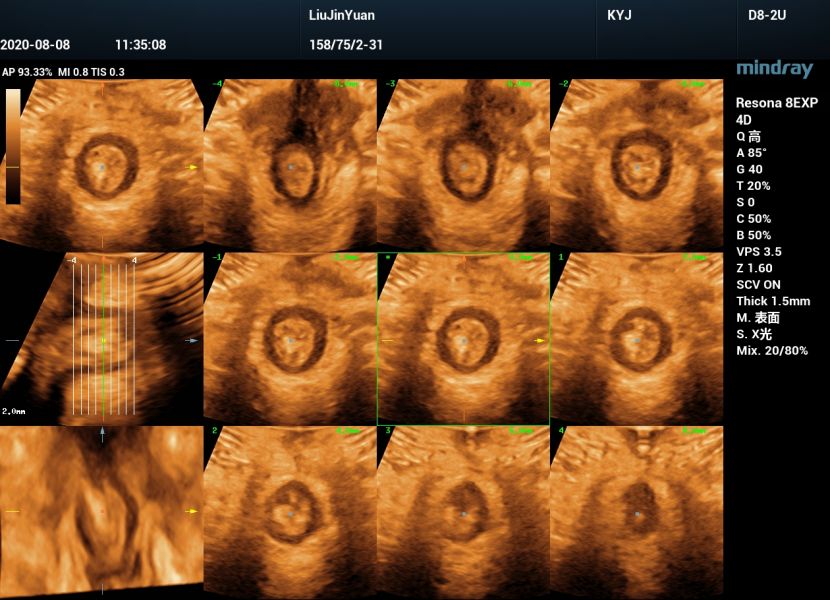The image size is (830, 600).
Task: Click the blue center marker in slice -4
Action: point(291,167)
